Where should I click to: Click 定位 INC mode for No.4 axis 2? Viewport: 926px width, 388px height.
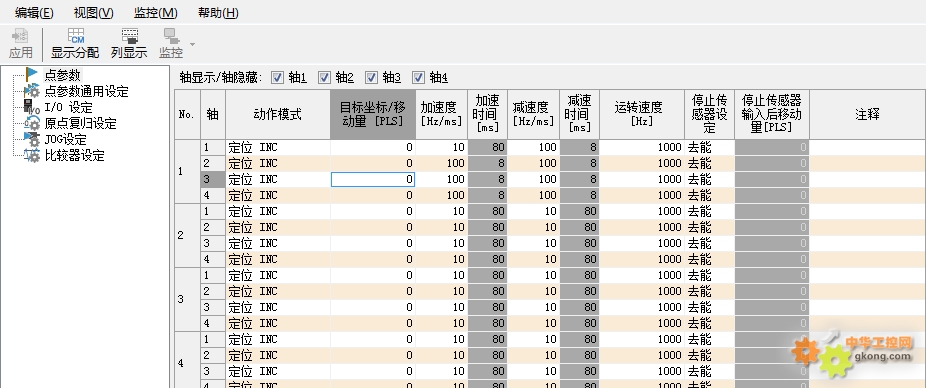pos(278,355)
